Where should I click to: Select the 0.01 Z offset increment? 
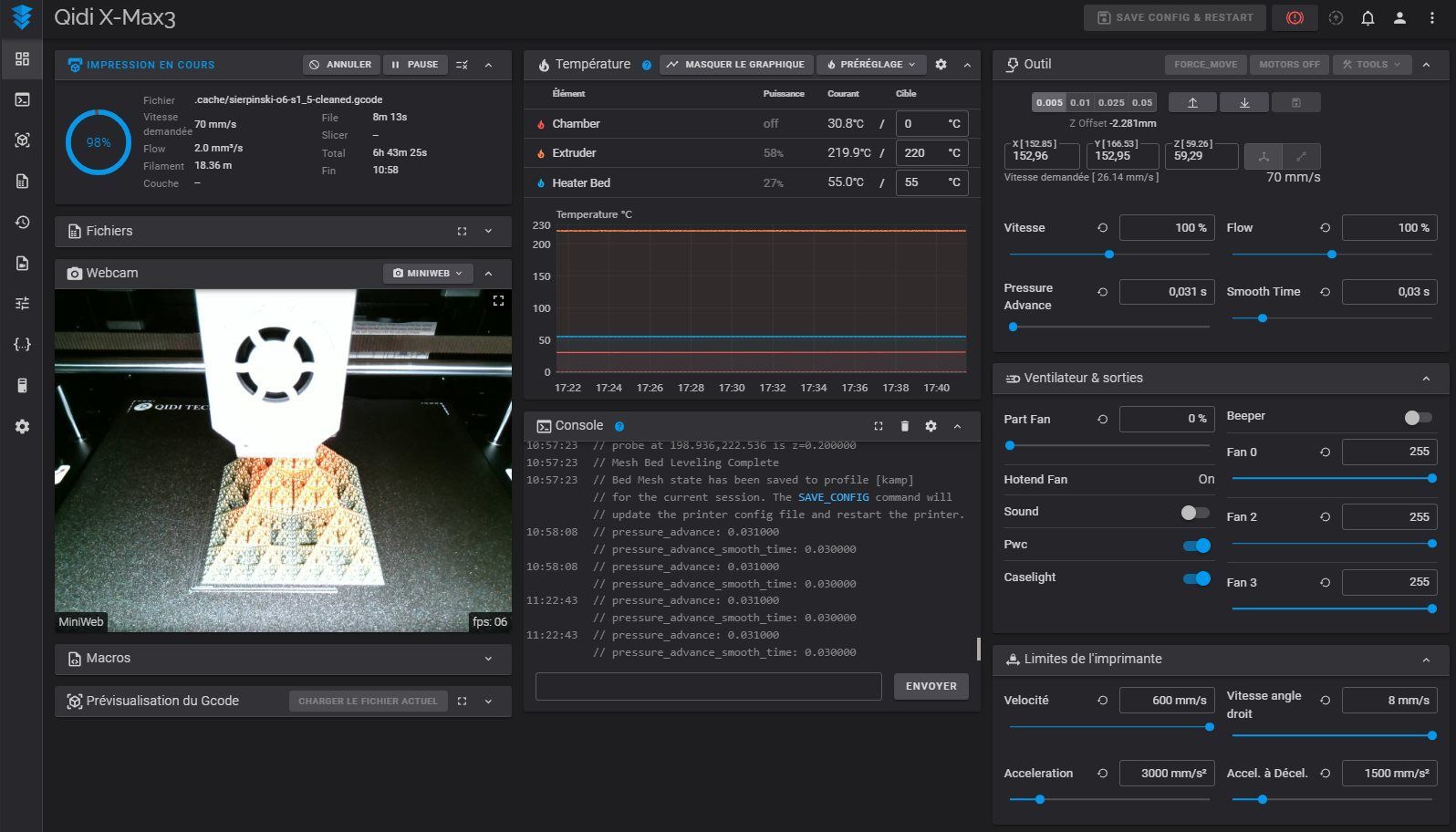[x=1080, y=102]
